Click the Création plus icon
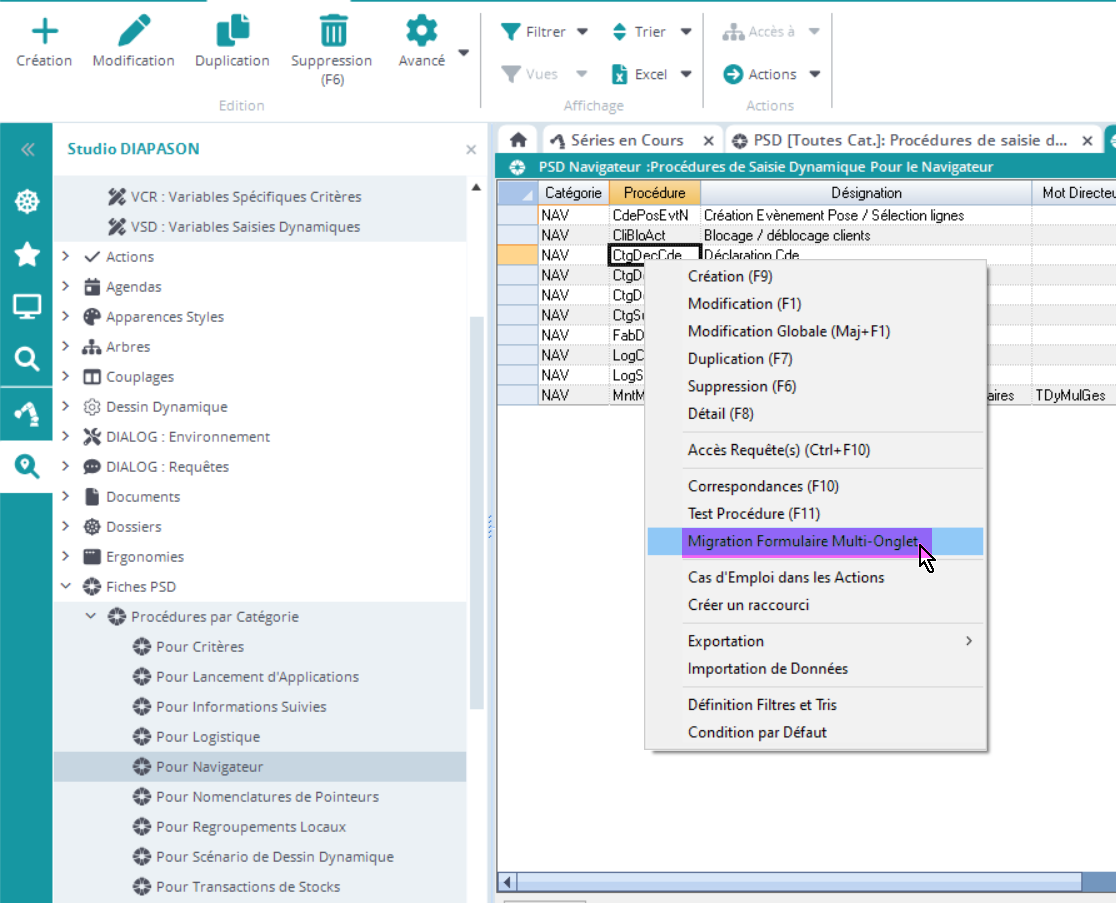 (44, 31)
